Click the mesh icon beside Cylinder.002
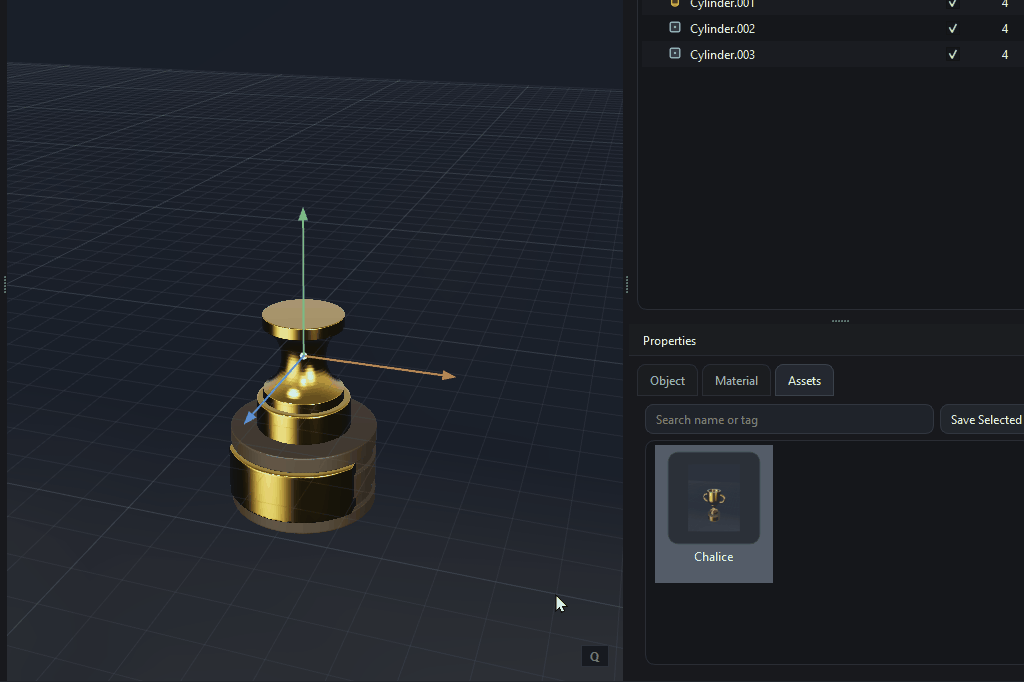This screenshot has height=682, width=1024. (x=675, y=28)
